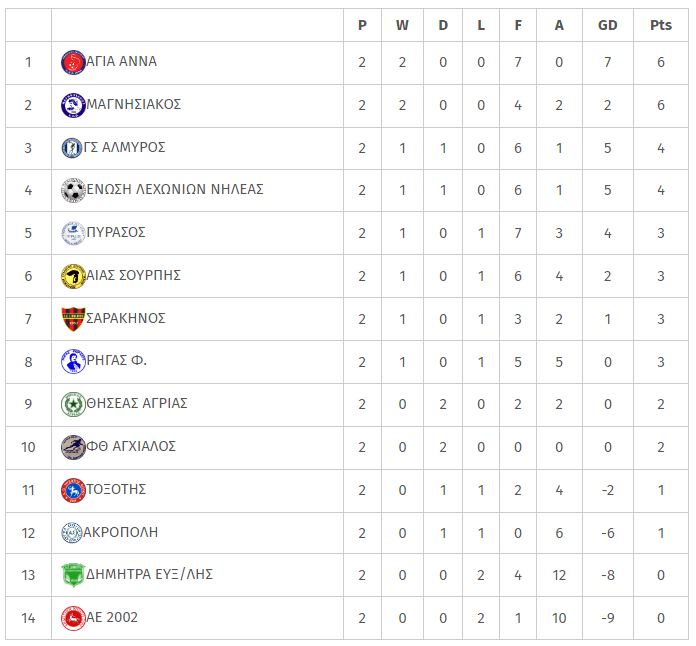Select the GD column header
This screenshot has height=646, width=696.
(x=607, y=25)
